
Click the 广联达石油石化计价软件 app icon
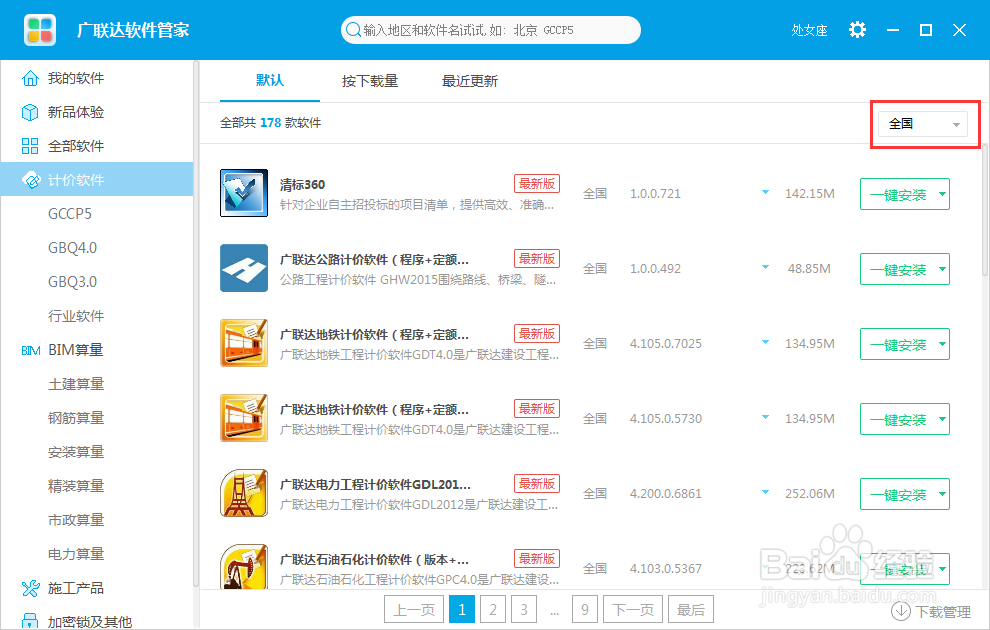point(244,566)
